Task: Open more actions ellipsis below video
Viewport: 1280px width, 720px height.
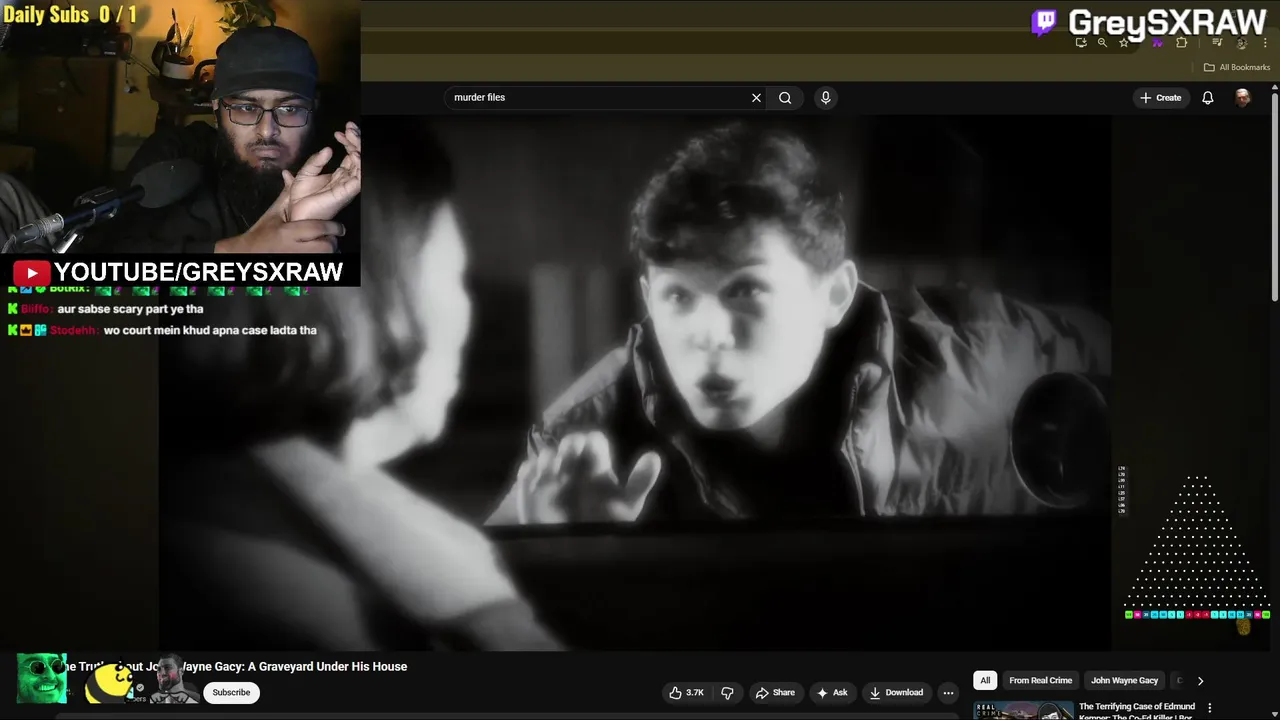Action: [948, 692]
